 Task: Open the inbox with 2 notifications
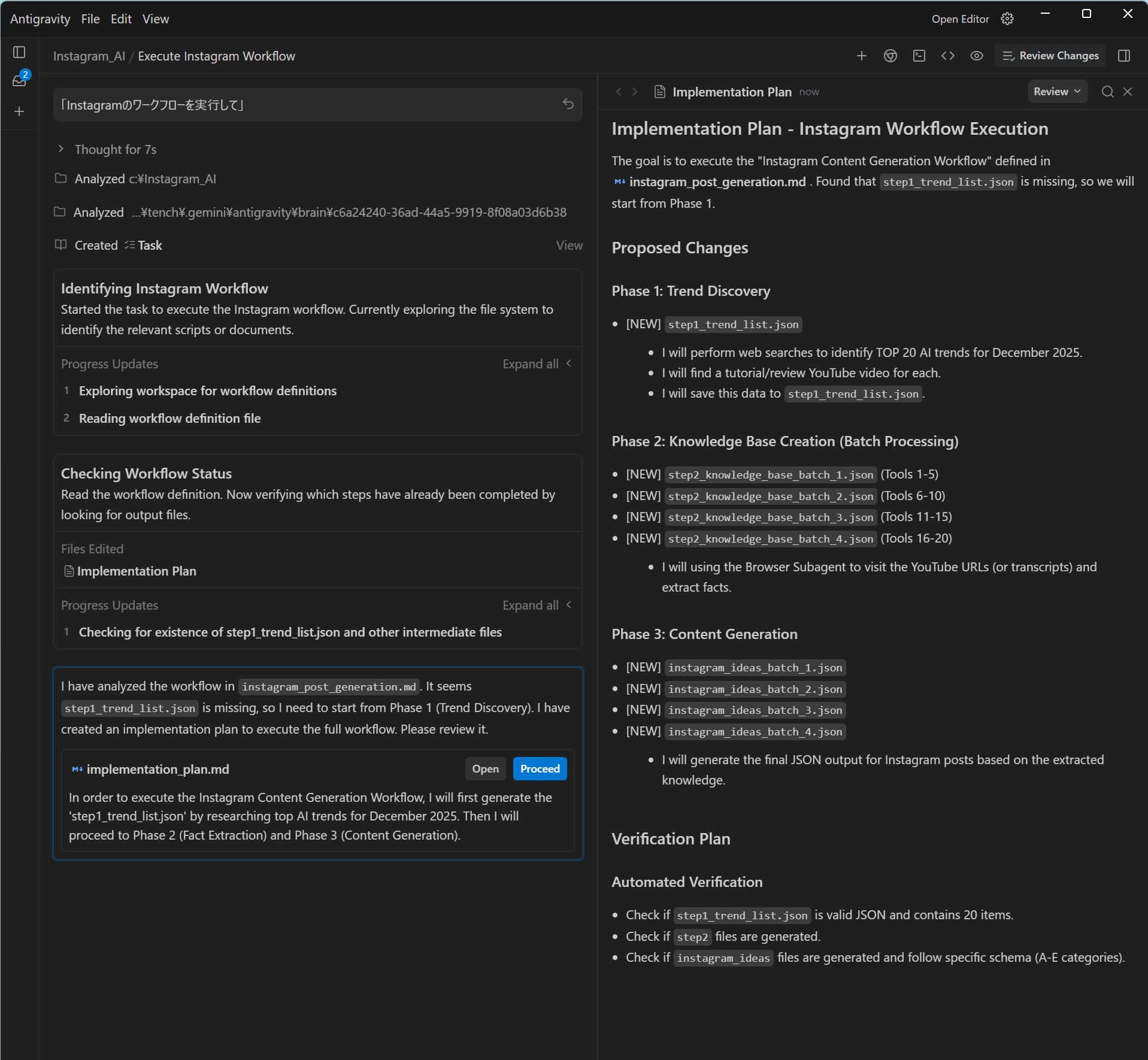point(19,80)
